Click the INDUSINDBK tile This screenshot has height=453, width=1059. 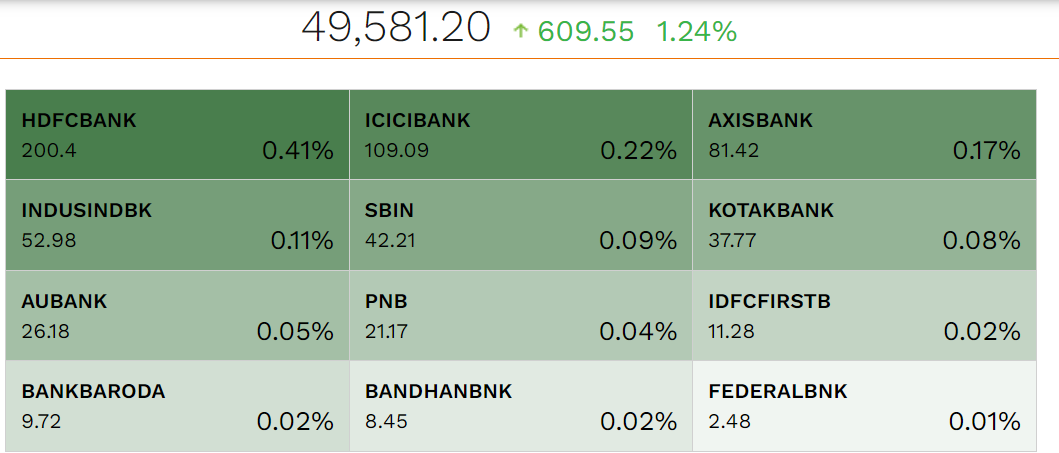tap(178, 225)
